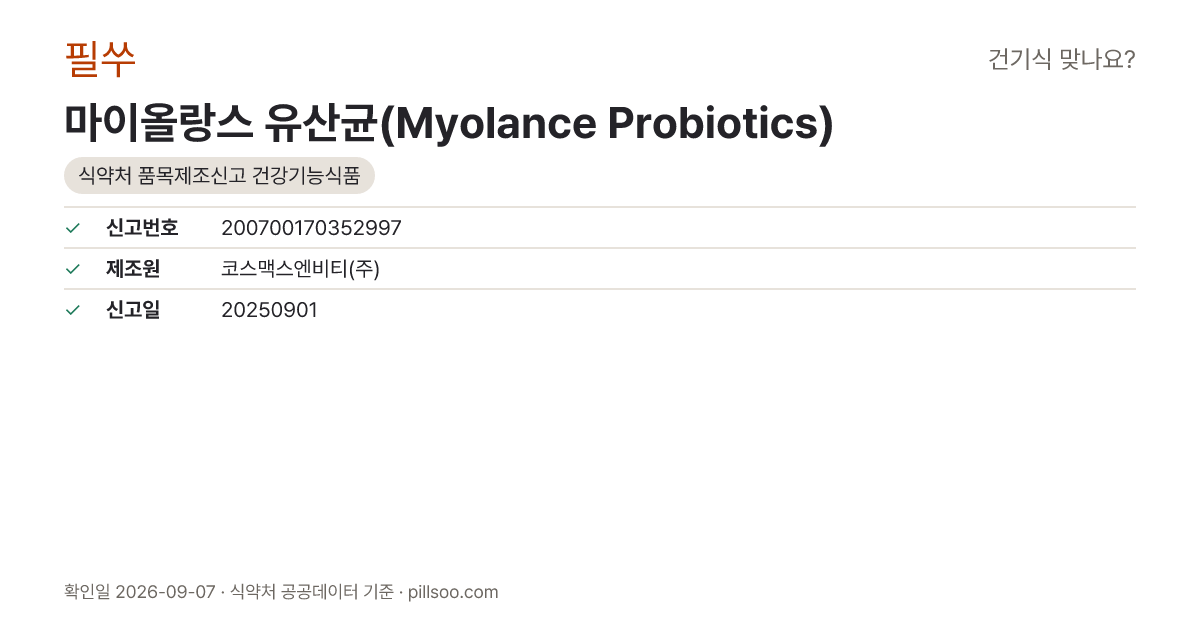Click report number 200700170352997
The image size is (1200, 630).
[311, 228]
